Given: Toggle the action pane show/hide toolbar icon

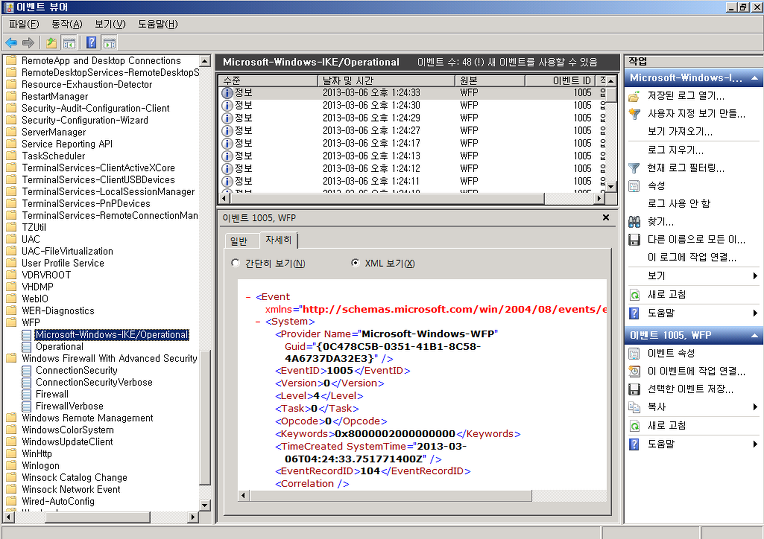Looking at the screenshot, I should click(x=109, y=43).
